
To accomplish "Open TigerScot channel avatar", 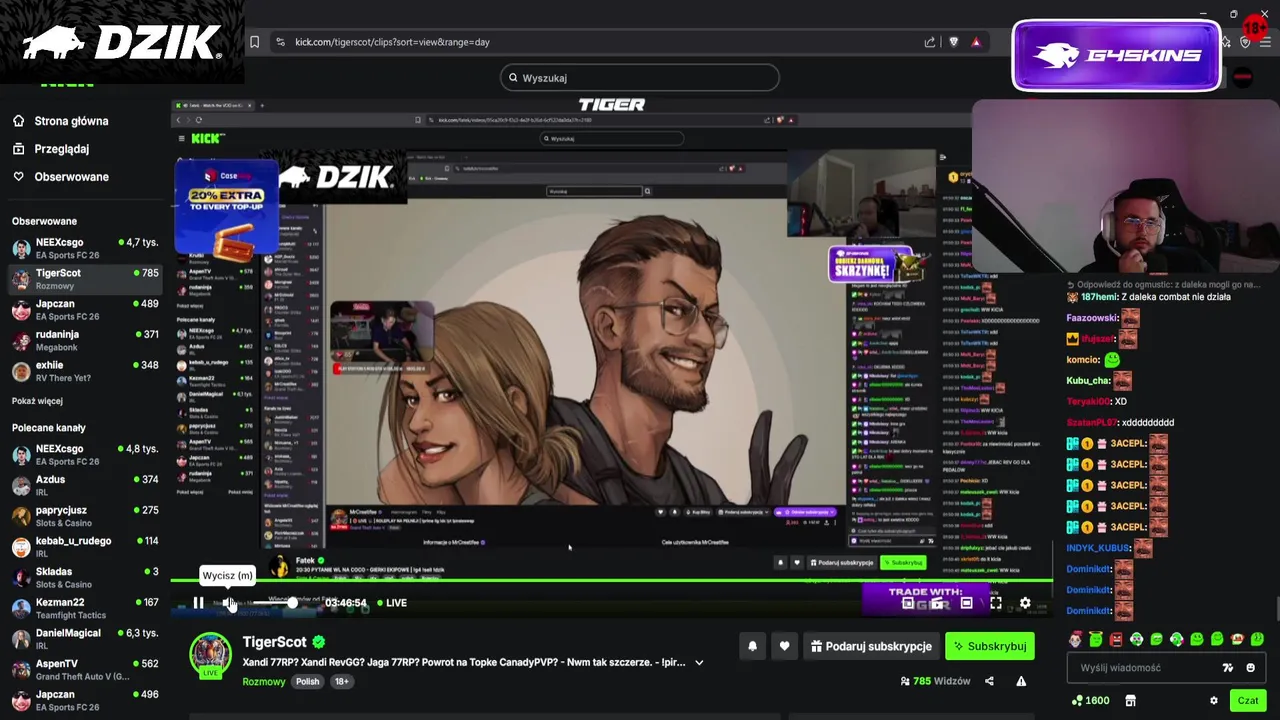I will [211, 655].
